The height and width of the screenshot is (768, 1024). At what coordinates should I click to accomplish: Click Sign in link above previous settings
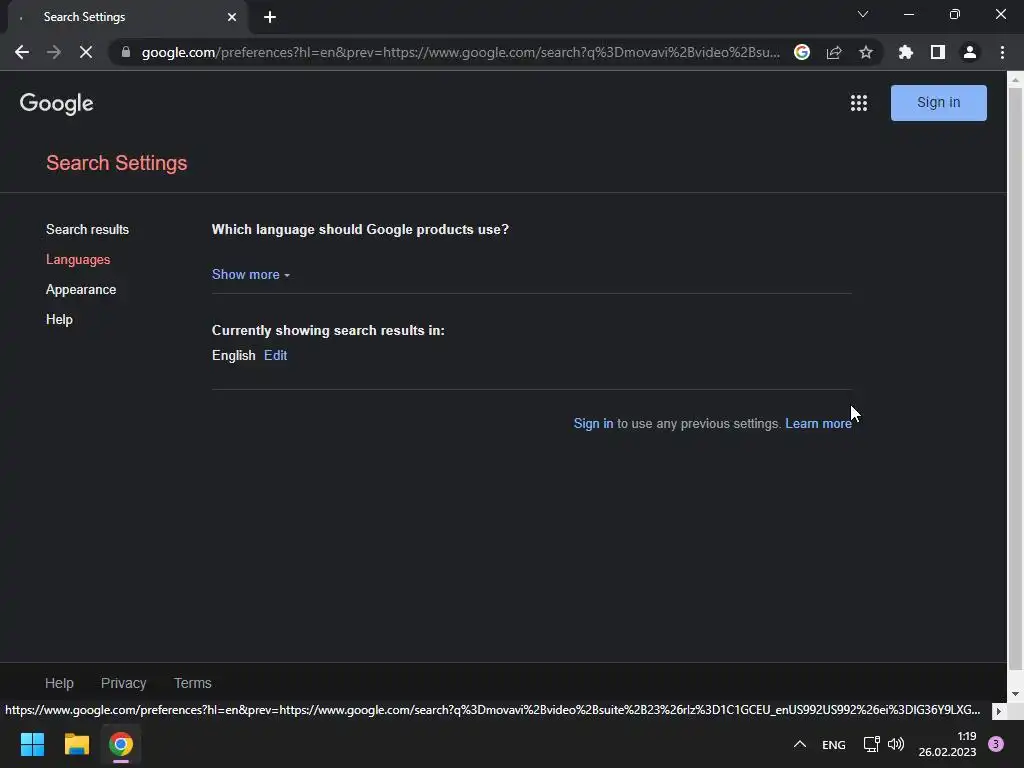click(593, 423)
